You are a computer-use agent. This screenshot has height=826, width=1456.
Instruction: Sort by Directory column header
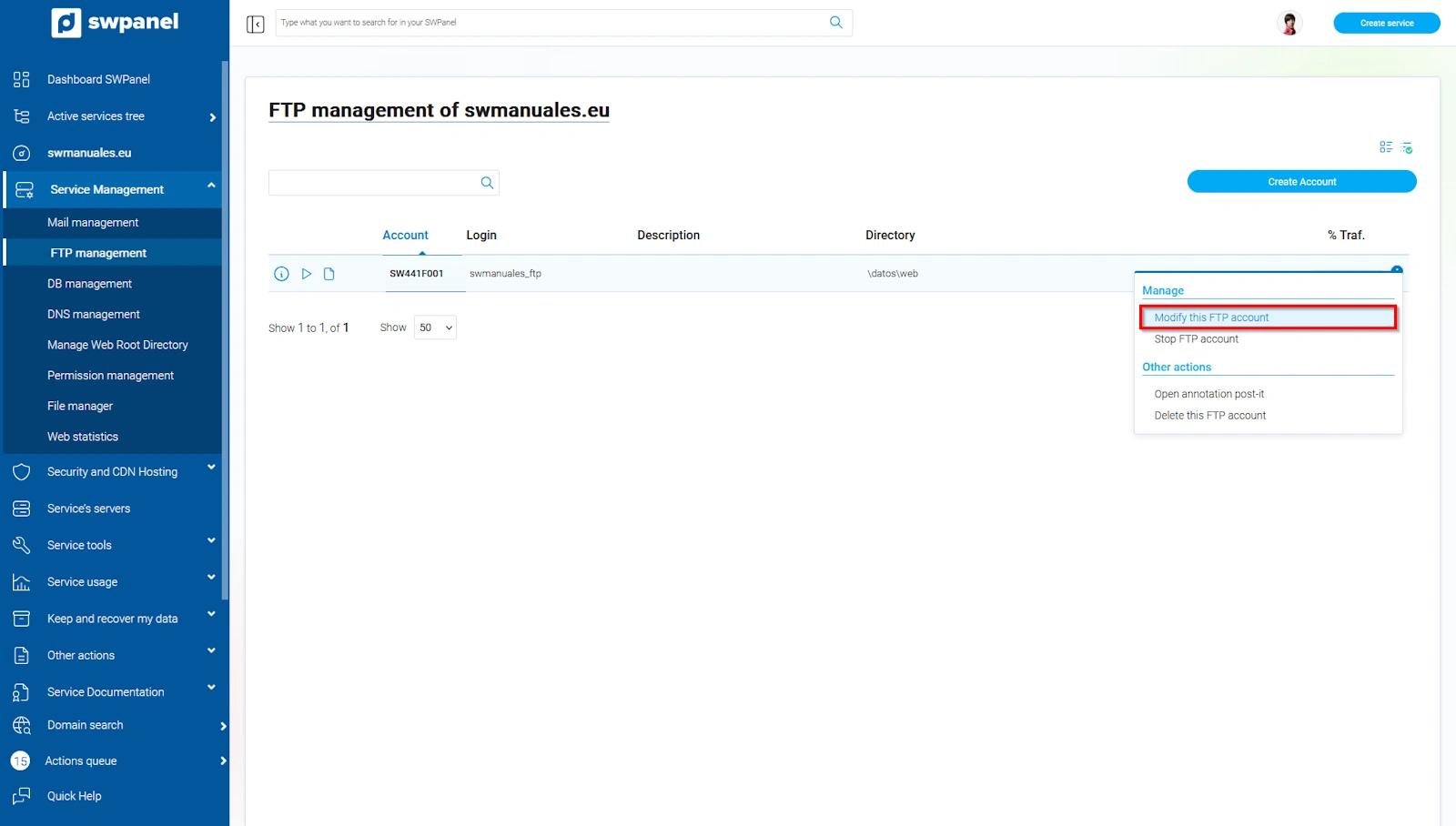click(890, 236)
